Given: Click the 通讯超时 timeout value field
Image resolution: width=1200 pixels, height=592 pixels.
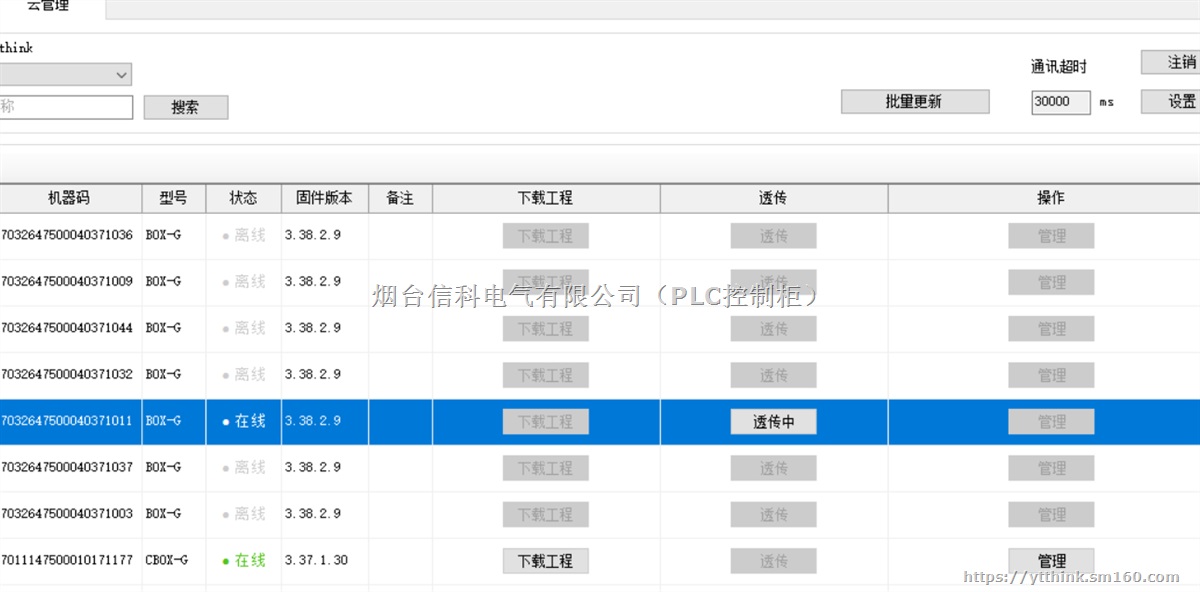Looking at the screenshot, I should point(1060,101).
